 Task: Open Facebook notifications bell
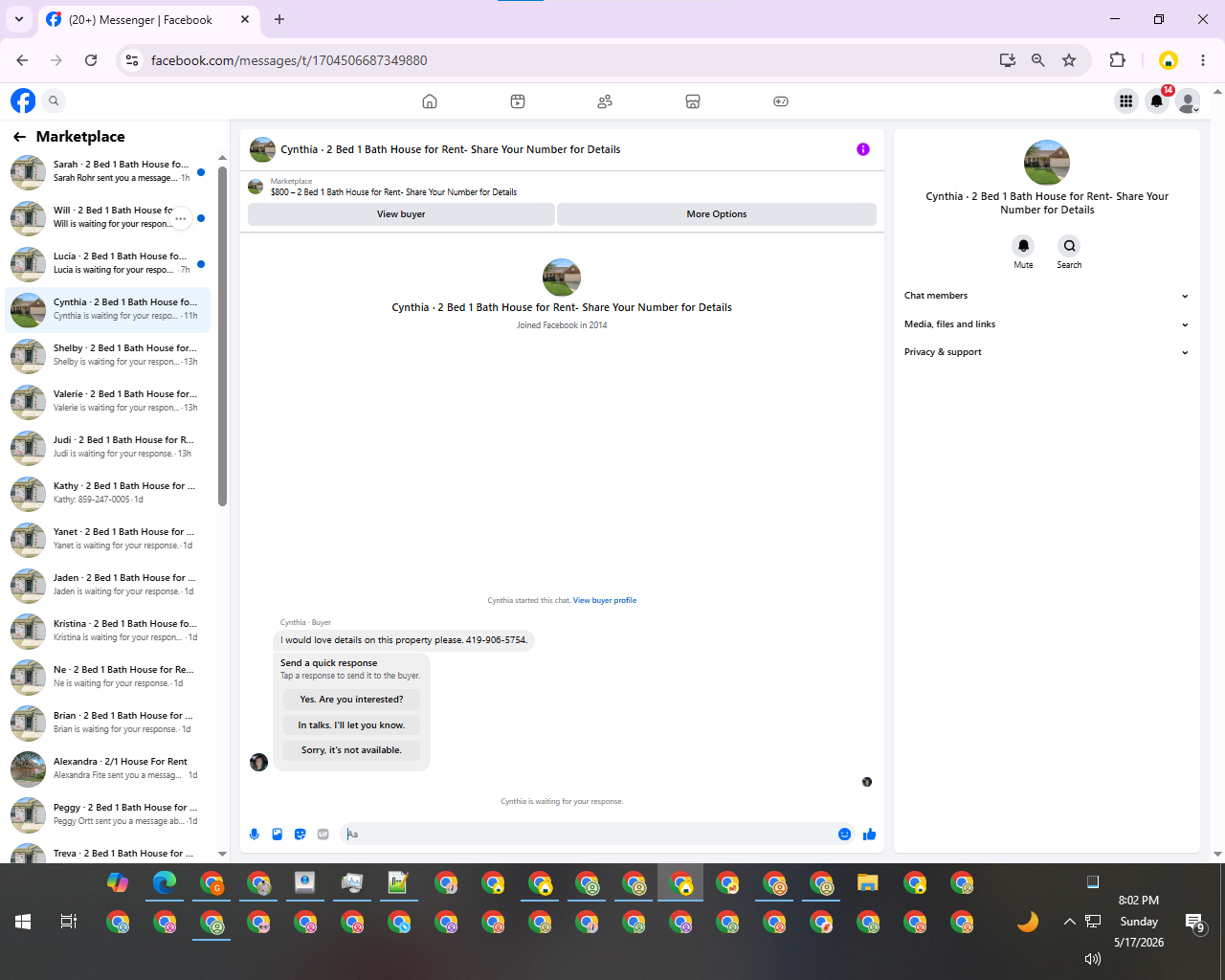click(x=1157, y=100)
